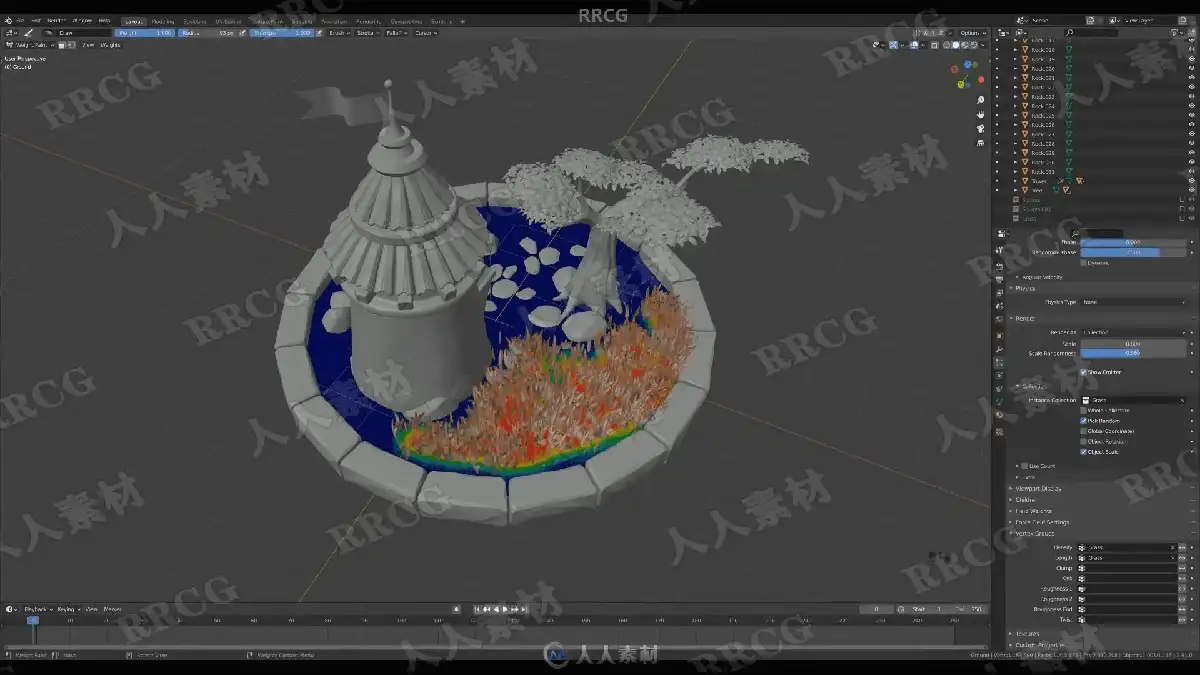Expand the Textures panel
Screen dimensions: 1200x675
click(1027, 634)
